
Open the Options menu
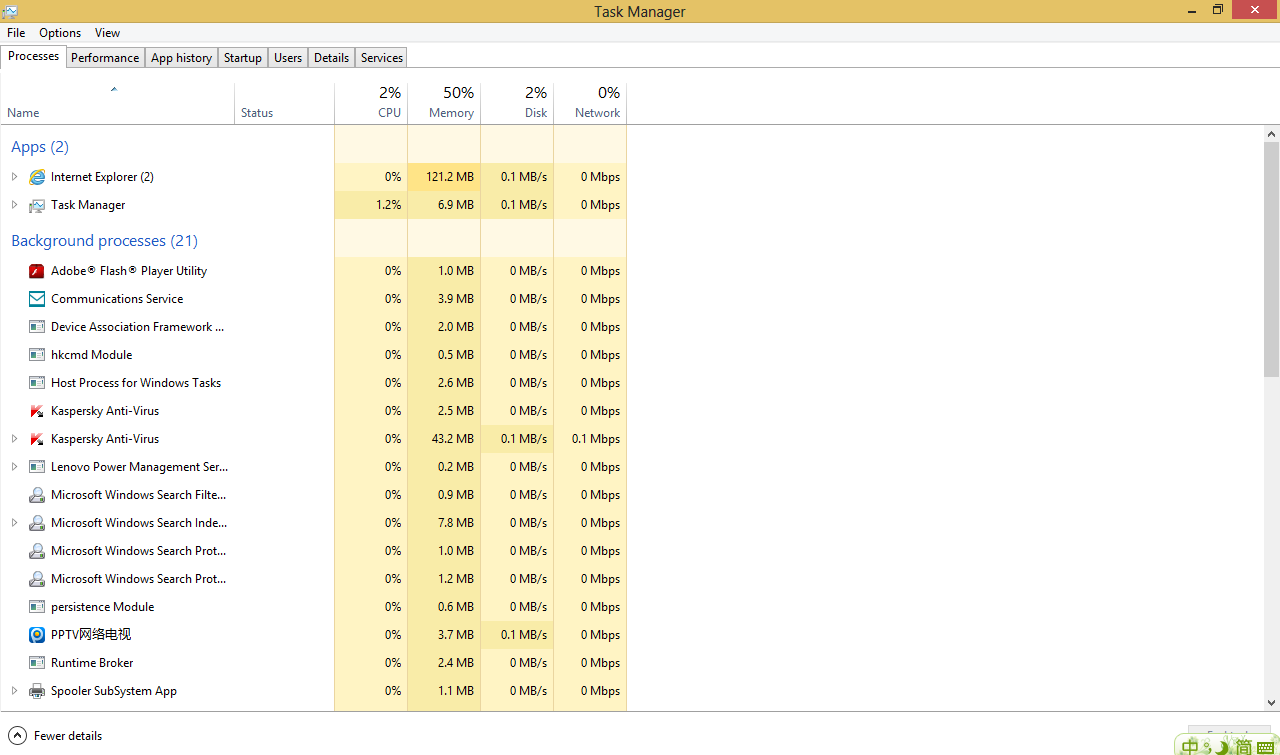click(60, 33)
